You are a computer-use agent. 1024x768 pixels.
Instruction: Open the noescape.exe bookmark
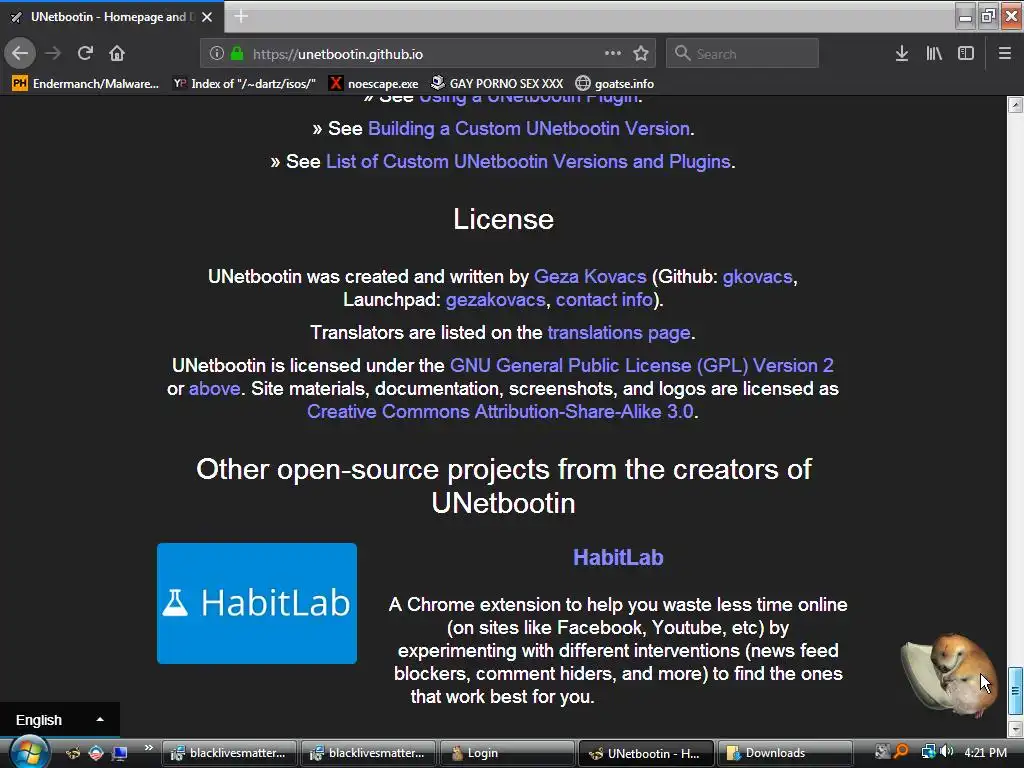coord(374,84)
